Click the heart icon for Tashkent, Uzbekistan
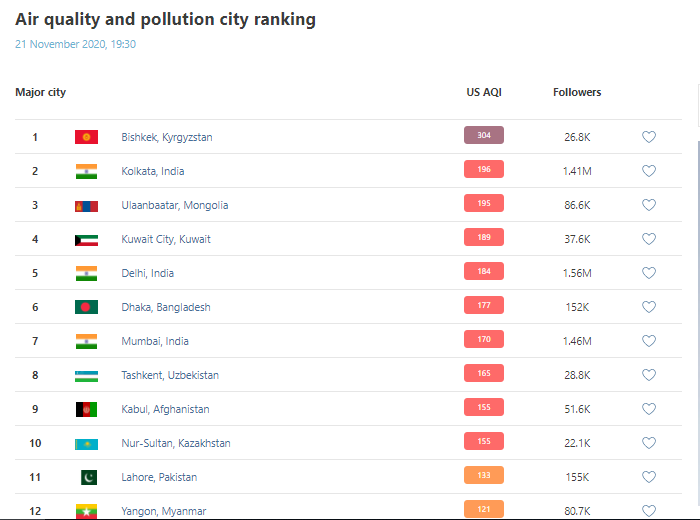The image size is (700, 520). (x=648, y=375)
